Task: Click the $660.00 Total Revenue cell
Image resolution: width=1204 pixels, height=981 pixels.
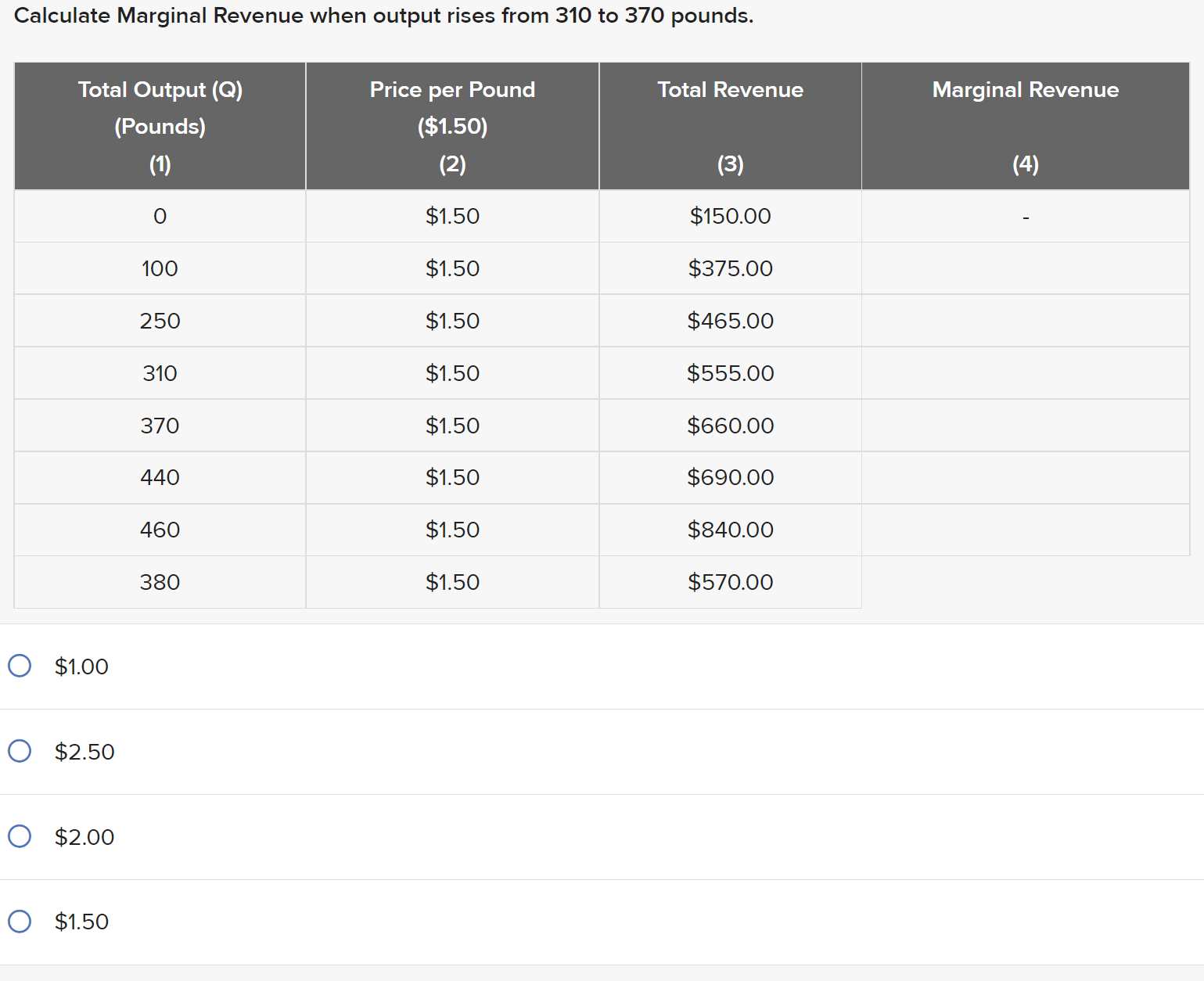Action: 730,426
